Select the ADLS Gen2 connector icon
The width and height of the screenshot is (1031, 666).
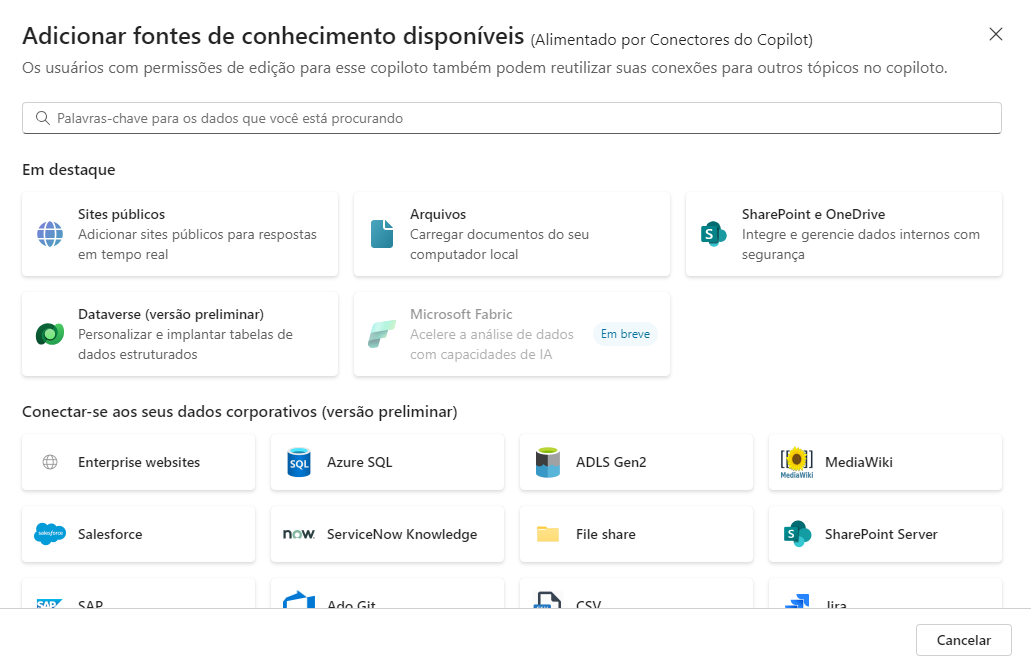pyautogui.click(x=547, y=462)
